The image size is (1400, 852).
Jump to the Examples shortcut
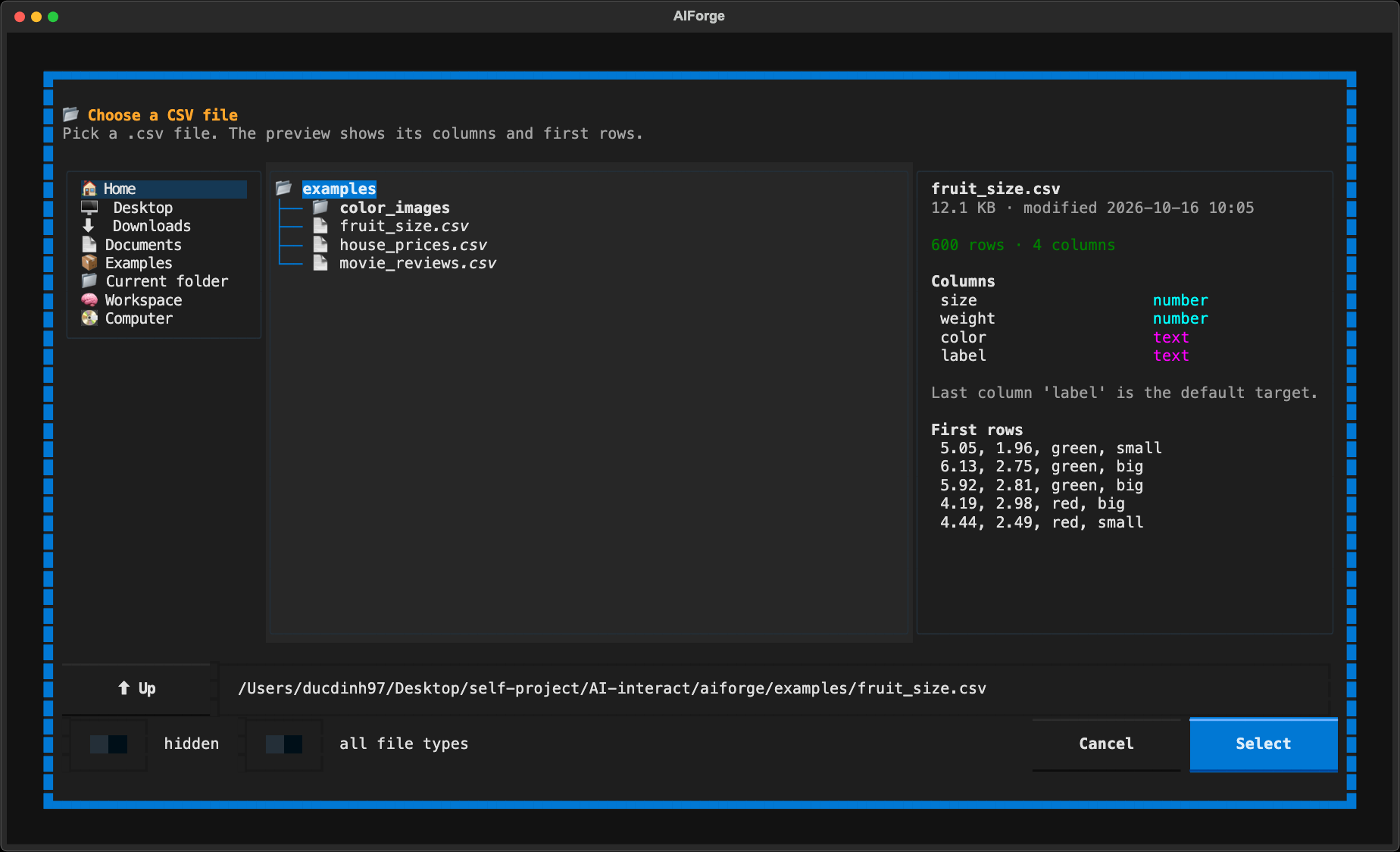pyautogui.click(x=164, y=263)
